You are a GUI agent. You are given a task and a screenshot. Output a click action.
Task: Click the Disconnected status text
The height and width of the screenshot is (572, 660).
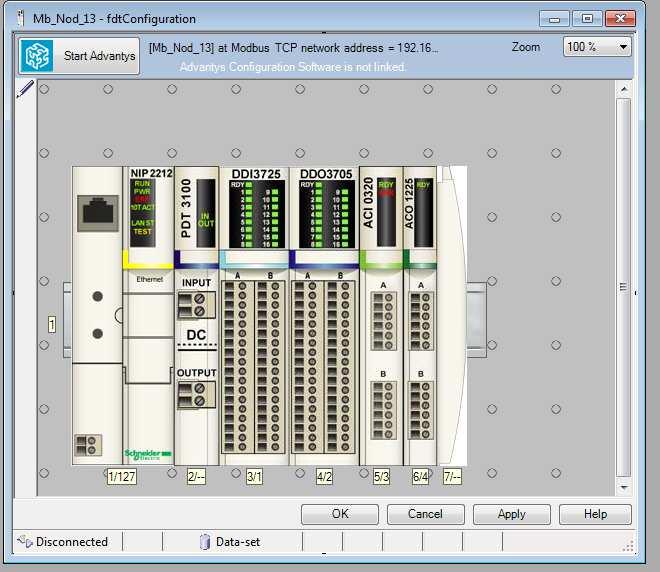click(72, 542)
